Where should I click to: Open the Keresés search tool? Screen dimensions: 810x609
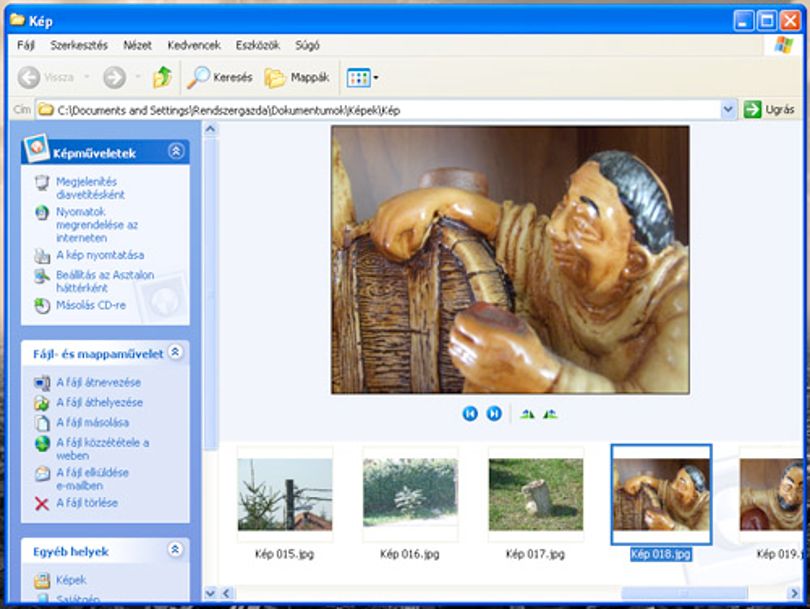click(x=220, y=77)
